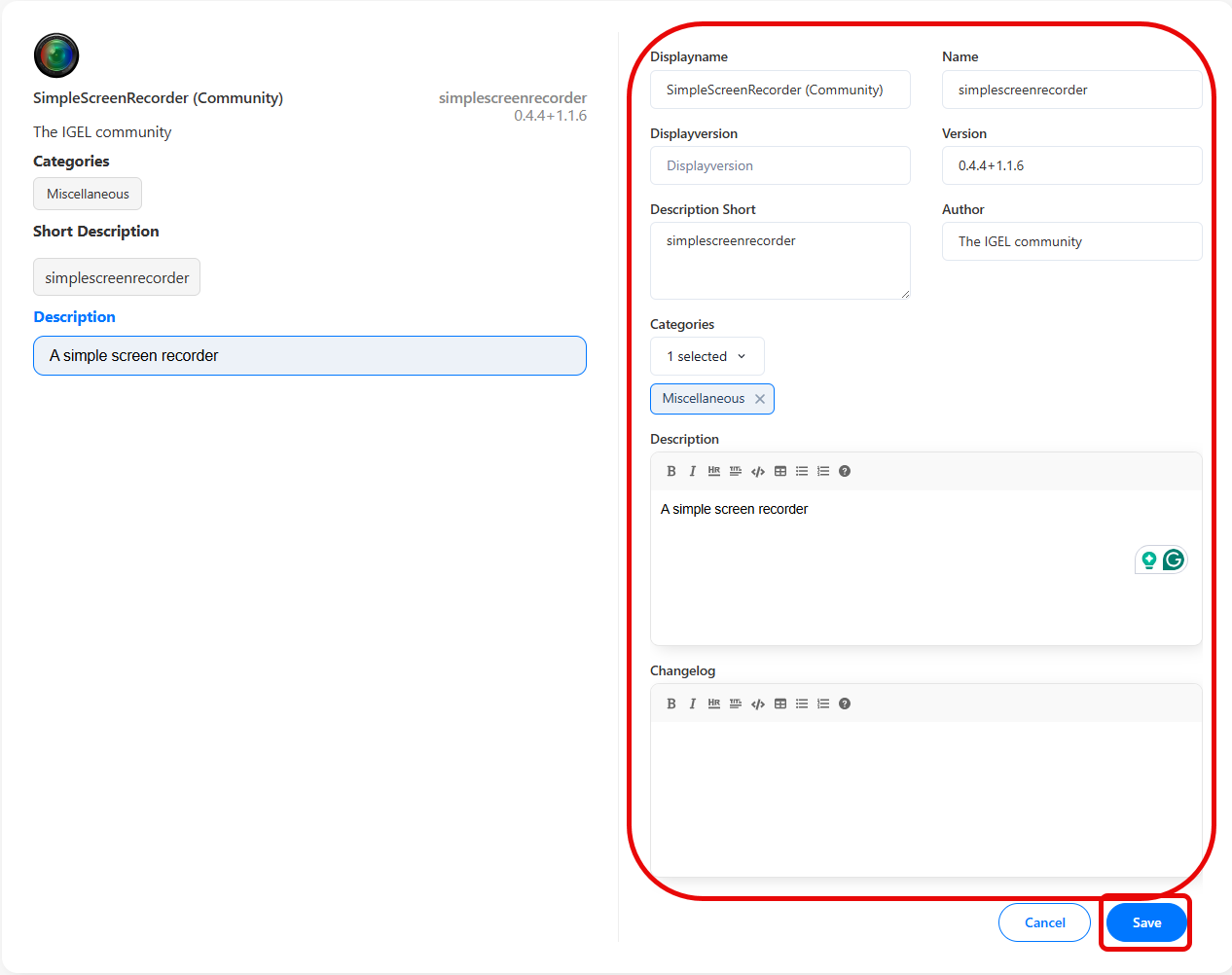Add bulleted list in Changelog editor
This screenshot has width=1232, height=975.
(802, 704)
